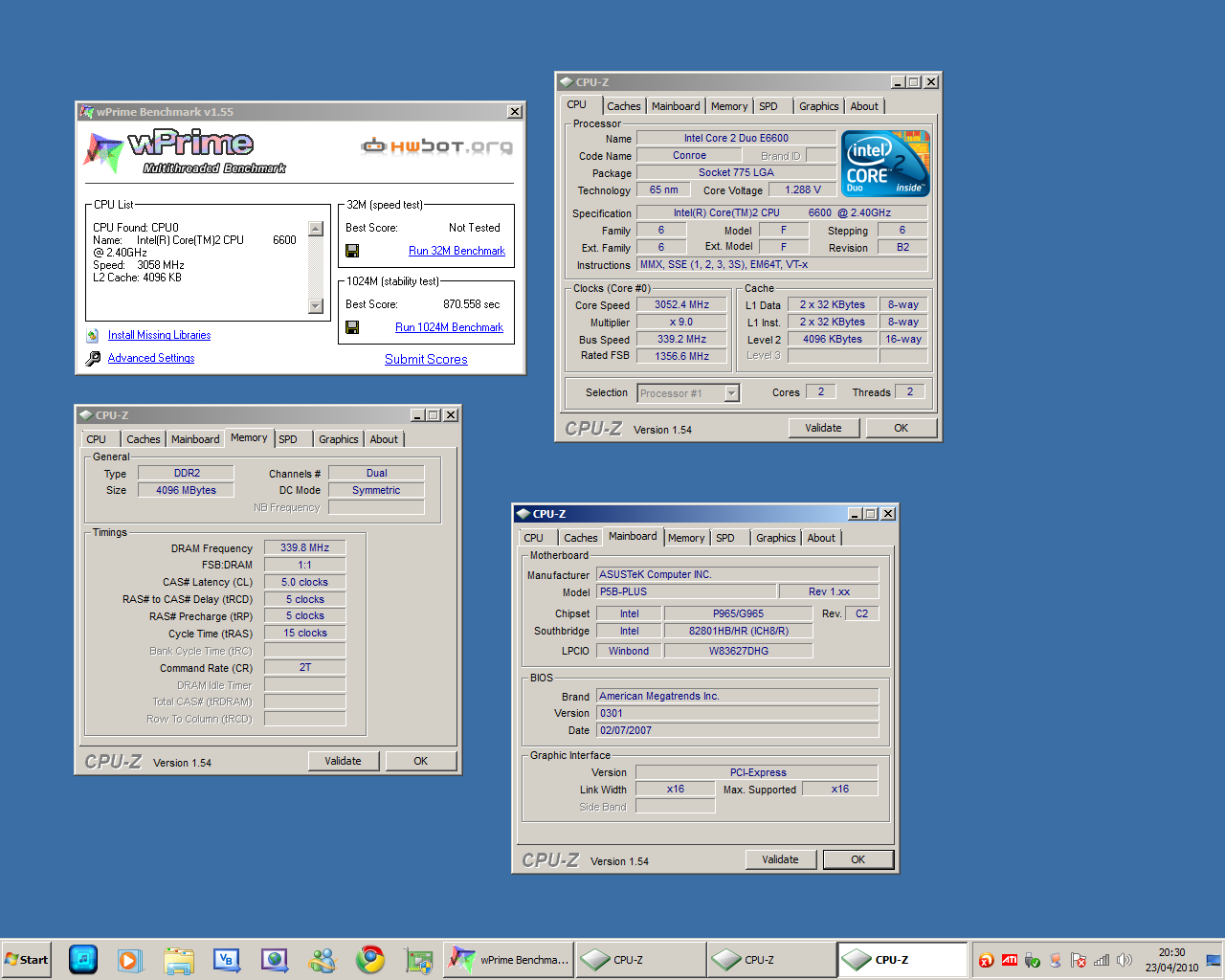Click the ATI icon in the system tray
Screen dimensions: 1225x980
(1010, 960)
